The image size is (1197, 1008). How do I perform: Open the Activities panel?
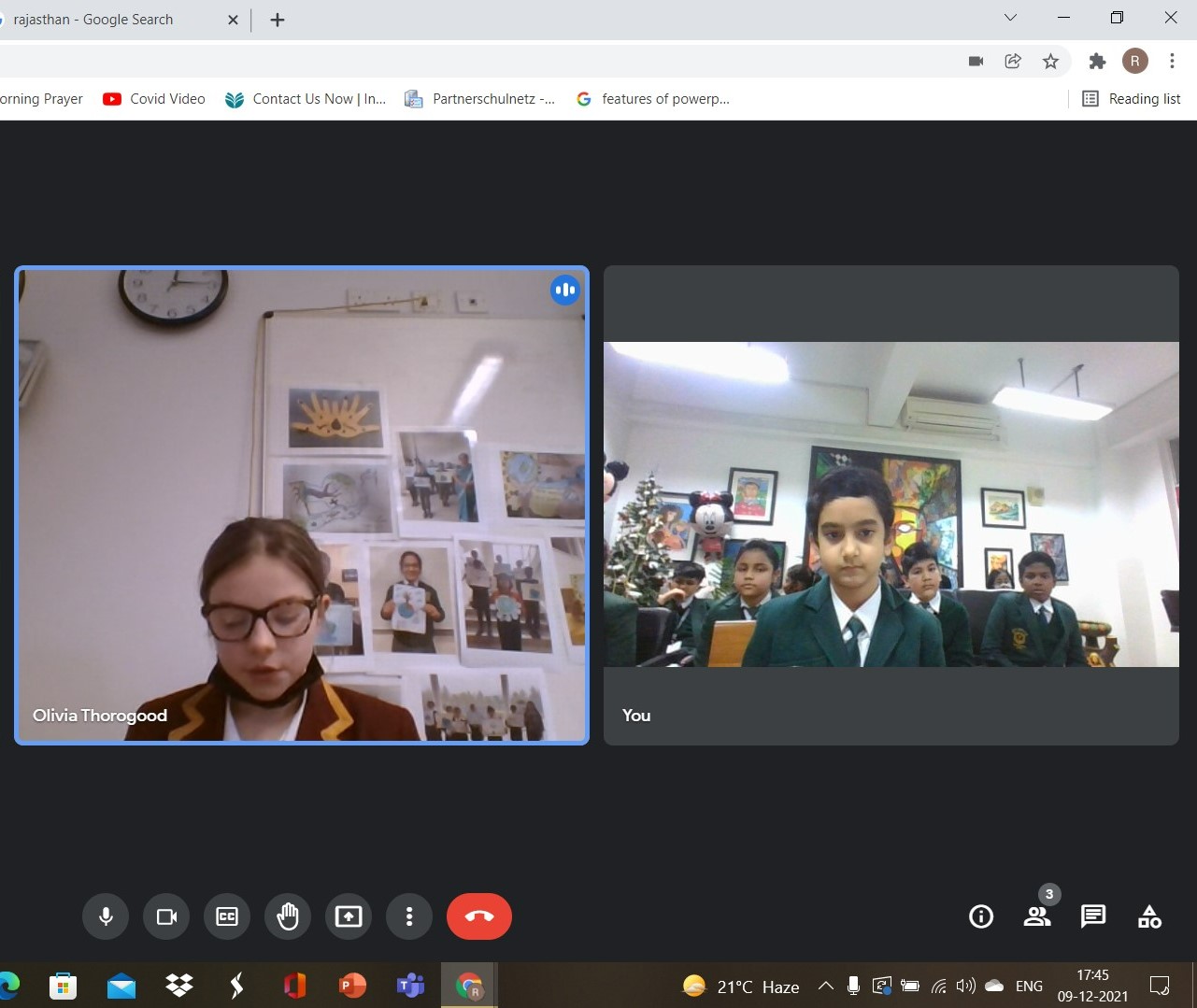tap(1149, 916)
